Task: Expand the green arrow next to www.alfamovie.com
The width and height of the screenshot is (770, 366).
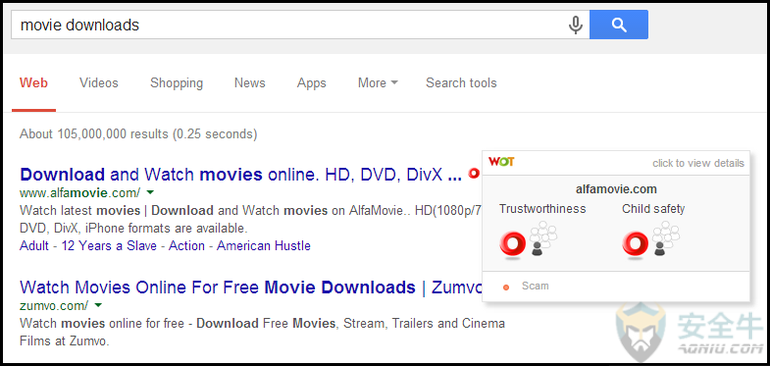Action: [150, 192]
